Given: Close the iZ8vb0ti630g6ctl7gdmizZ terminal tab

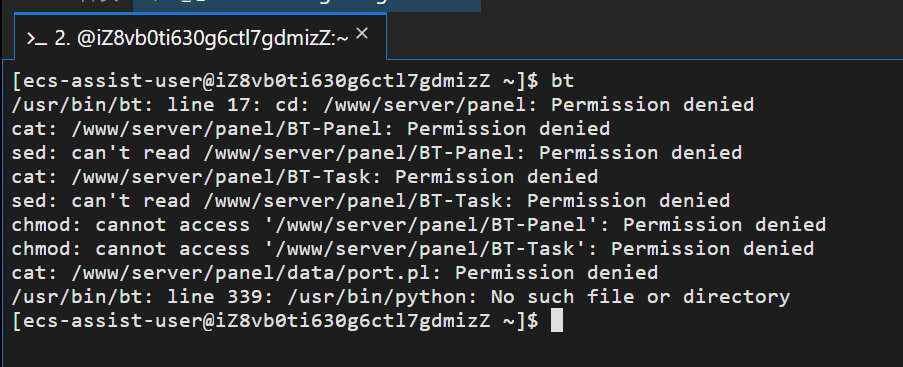Looking at the screenshot, I should tap(362, 34).
